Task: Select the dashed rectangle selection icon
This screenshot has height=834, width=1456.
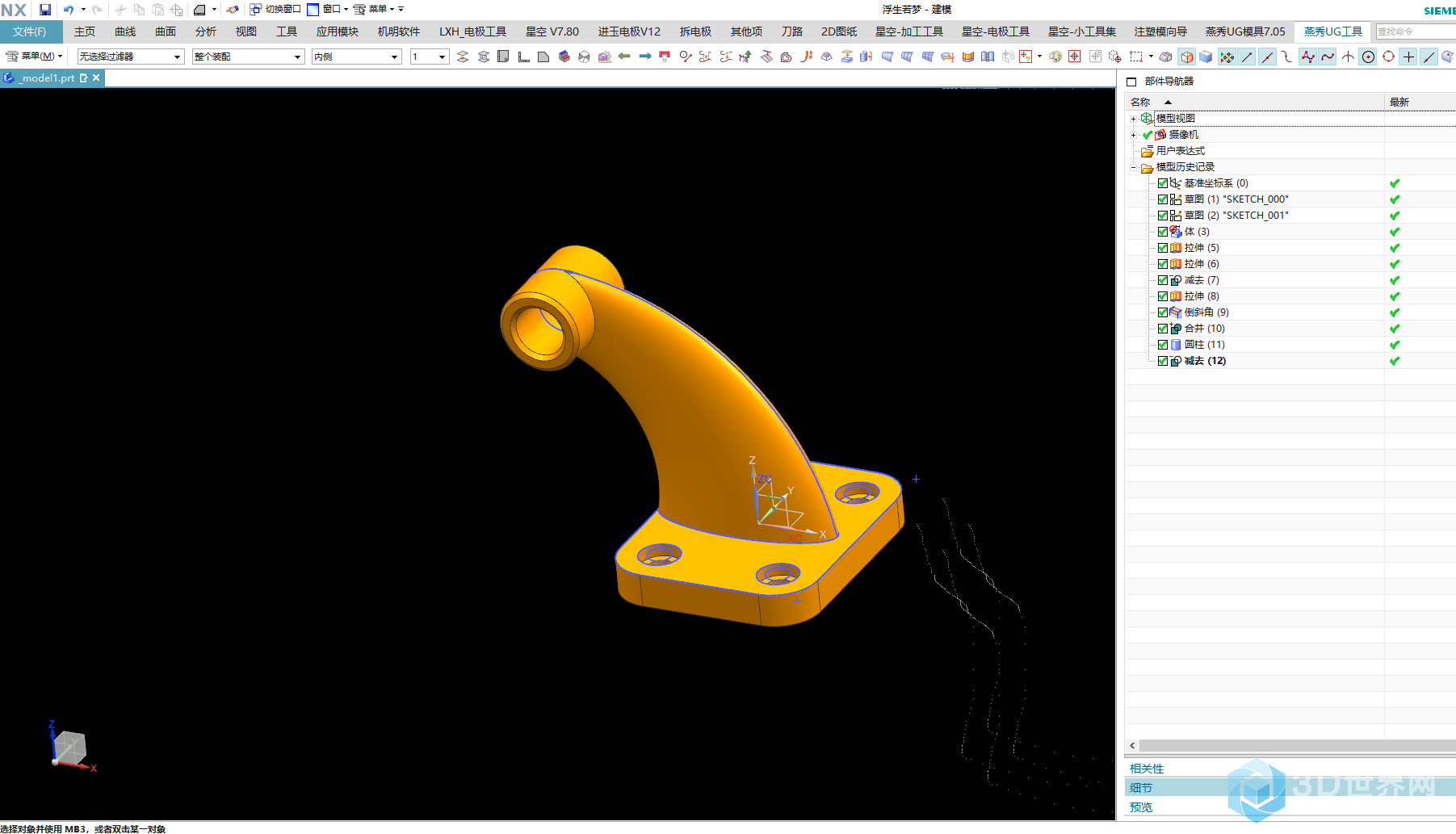Action: [x=1136, y=57]
